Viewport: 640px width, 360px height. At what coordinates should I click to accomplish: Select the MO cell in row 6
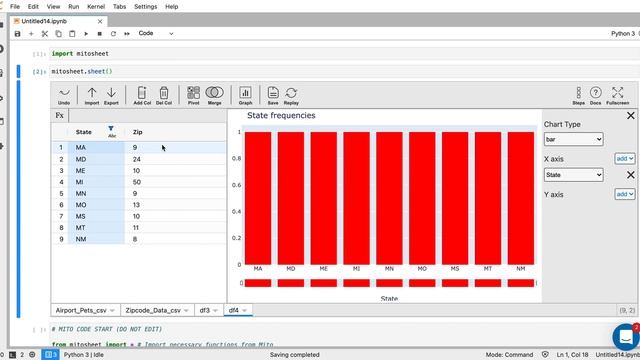96,205
